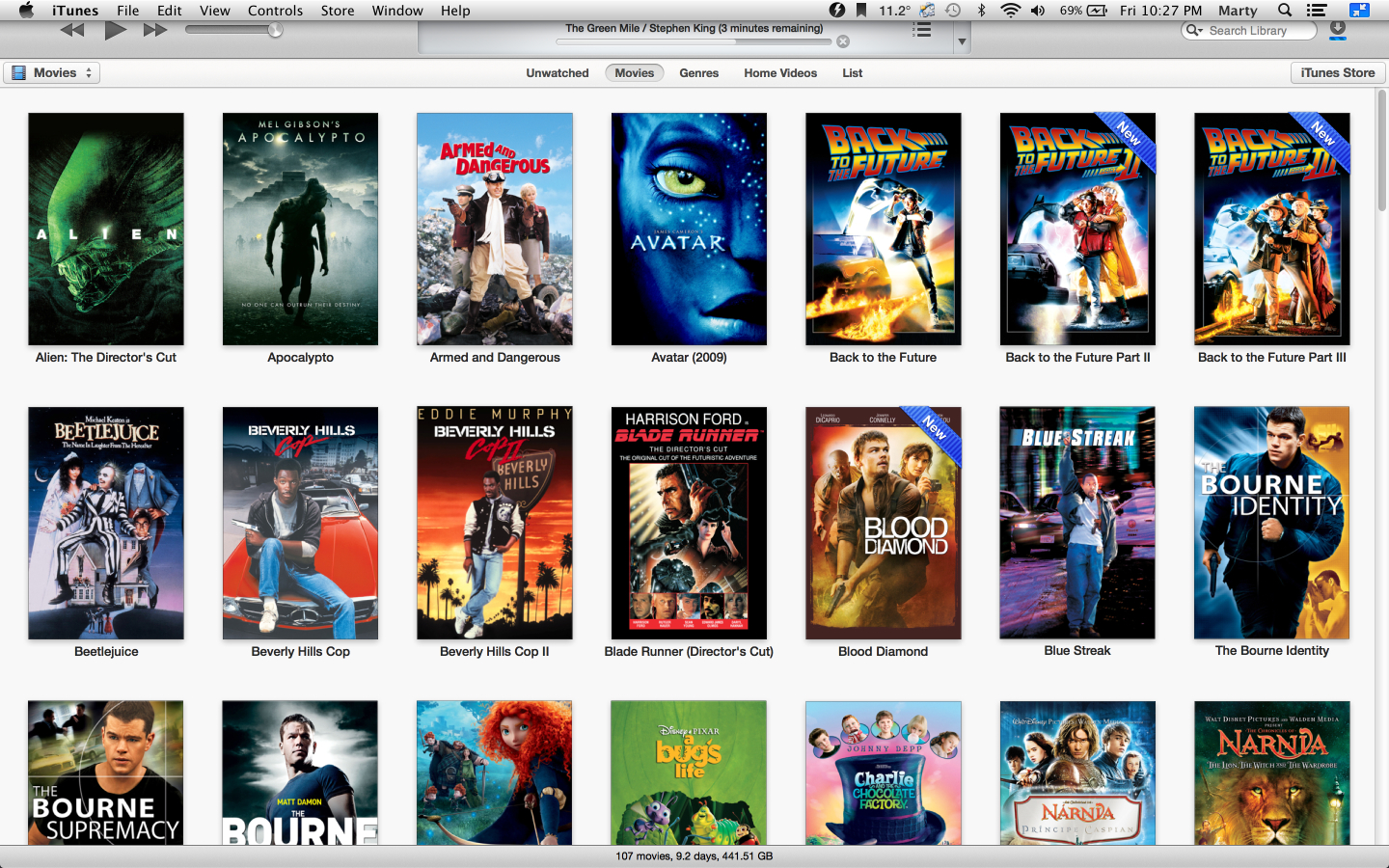
Task: Click the Green Mile progress bar
Action: click(x=694, y=41)
